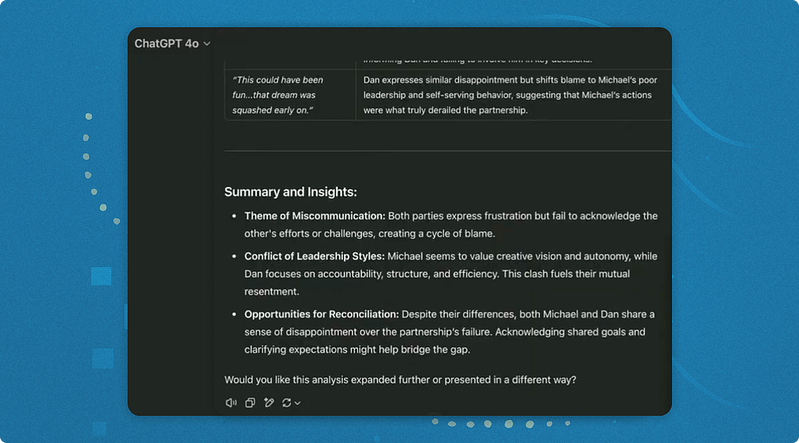Click the Summary and Insights heading
799x443 pixels.
290,192
